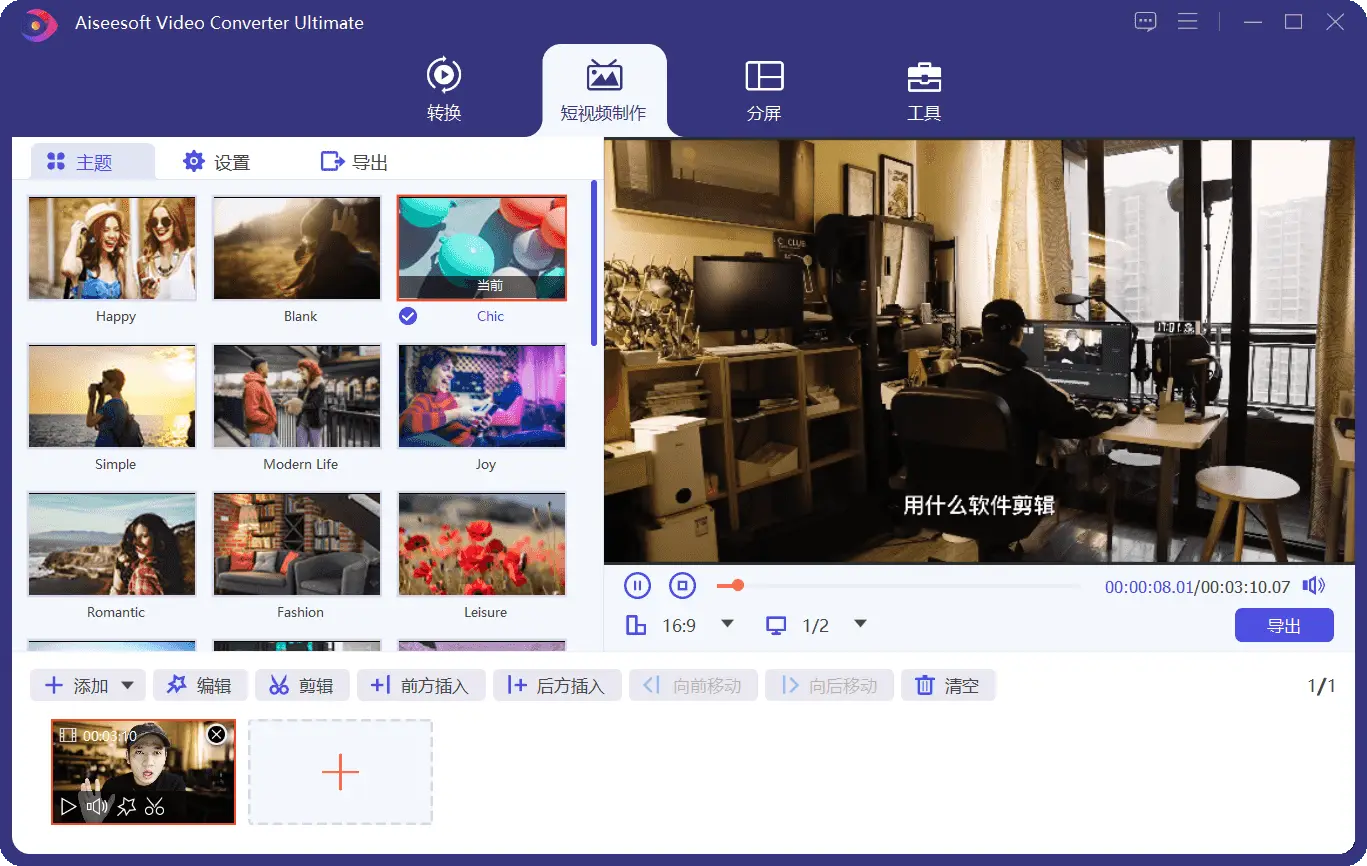Insert a clip after using 后方插入

(557, 685)
